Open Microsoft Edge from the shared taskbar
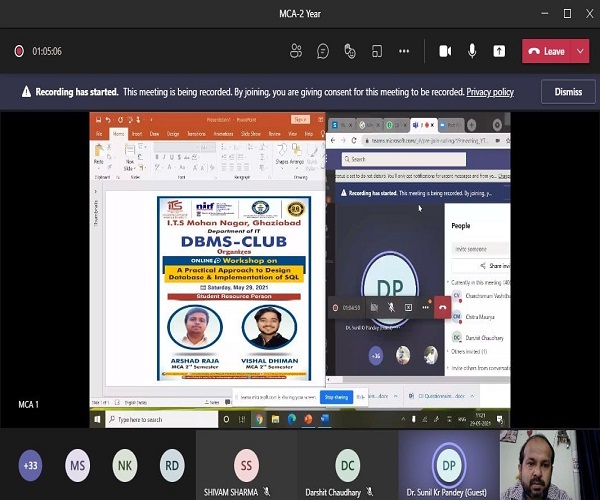Screen dimensions: 600x500 click(292, 419)
